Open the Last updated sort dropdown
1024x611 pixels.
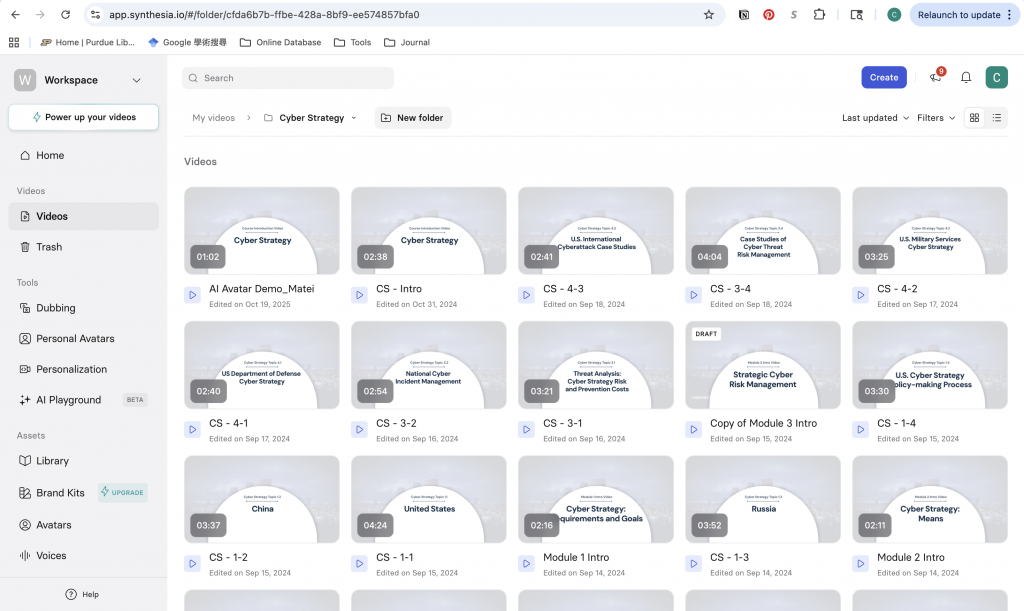(x=875, y=118)
